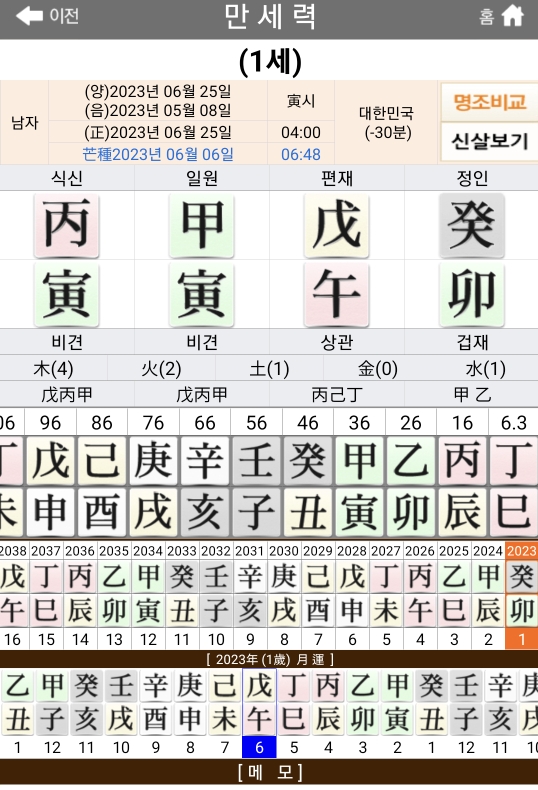Select the 96 대운 column 戊申
This screenshot has width=538, height=790.
[50, 474]
